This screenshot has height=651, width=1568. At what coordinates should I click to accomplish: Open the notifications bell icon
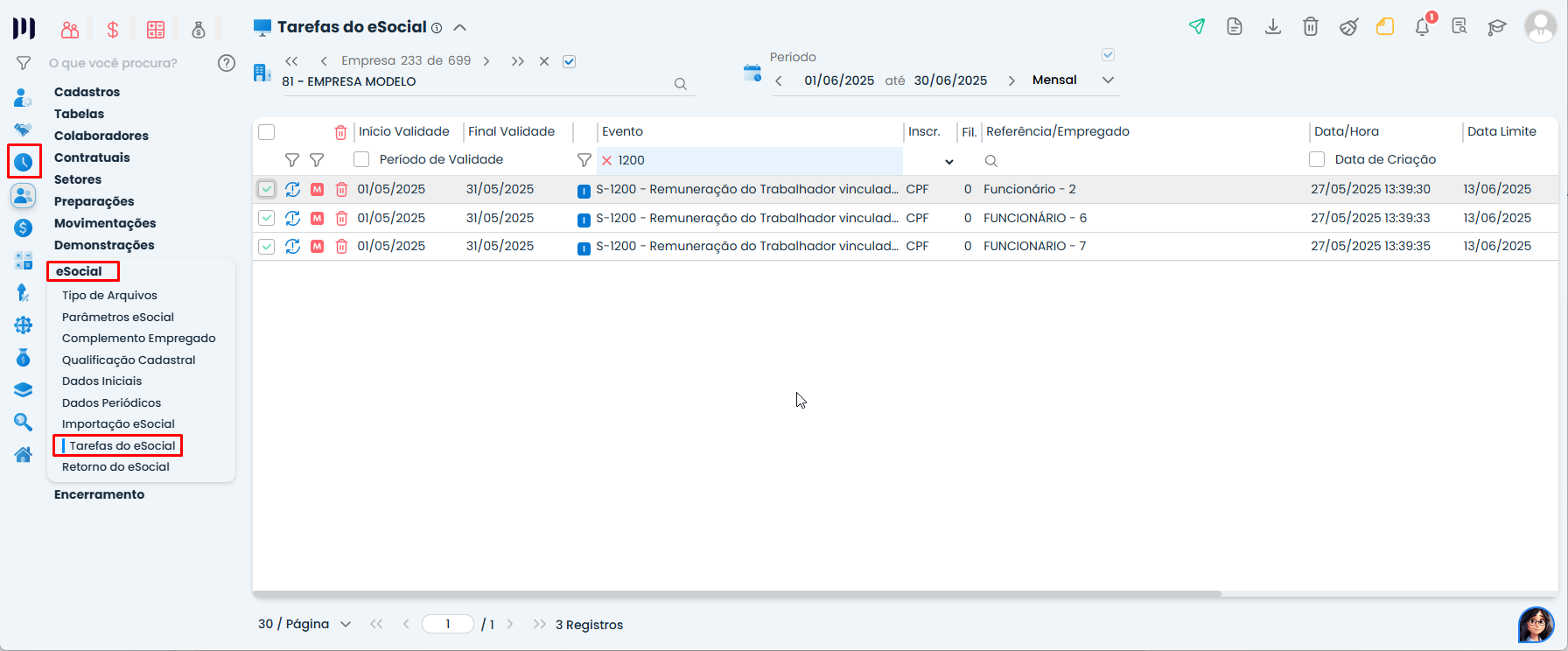pyautogui.click(x=1422, y=27)
